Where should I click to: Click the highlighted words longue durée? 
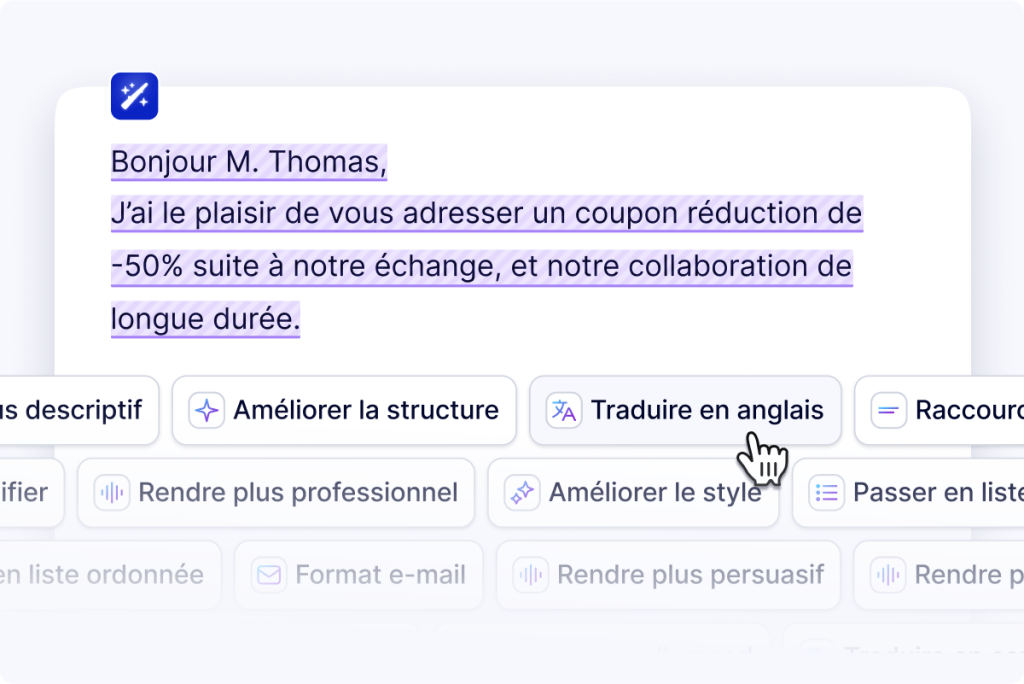pos(205,320)
